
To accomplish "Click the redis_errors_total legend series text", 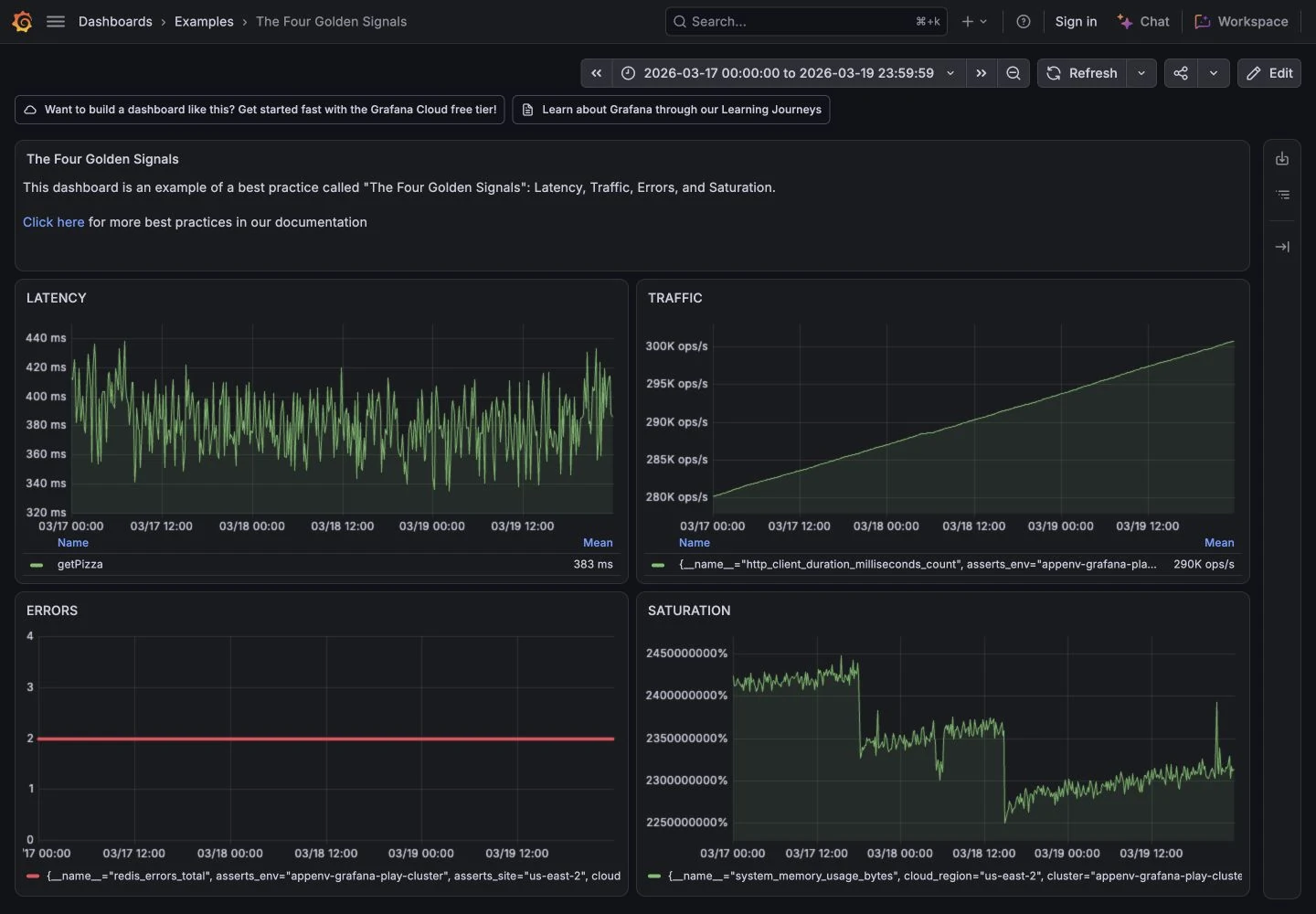I will point(334,877).
